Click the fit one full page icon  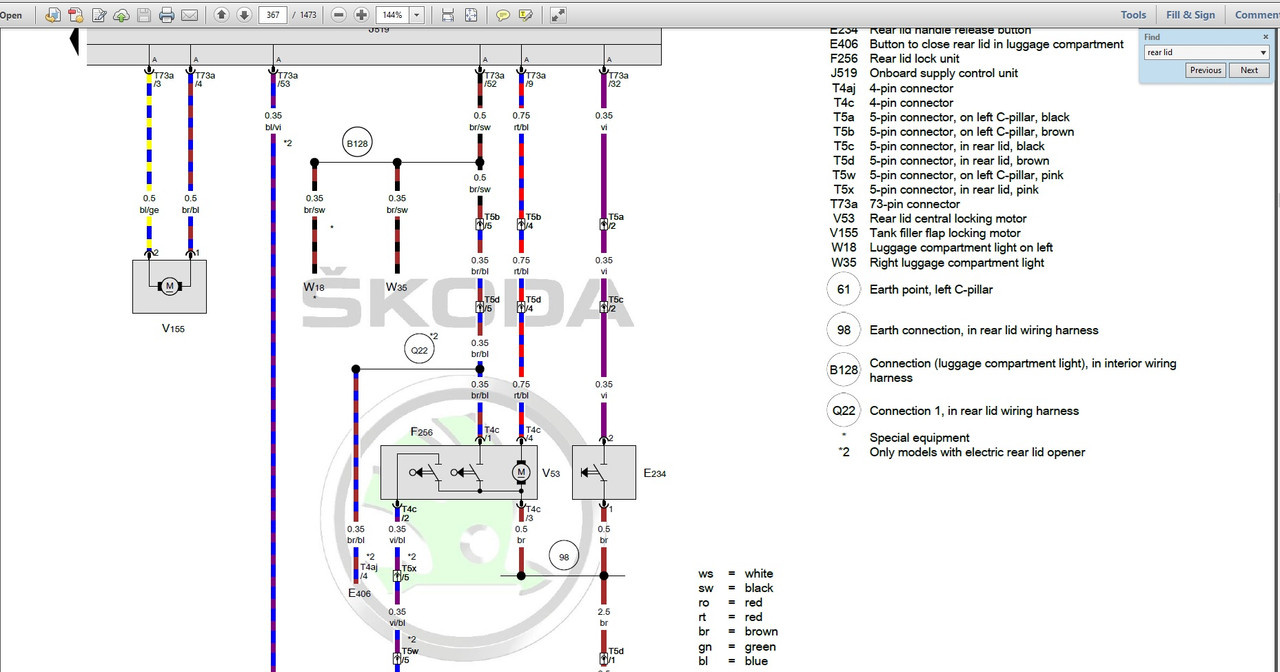[x=472, y=15]
